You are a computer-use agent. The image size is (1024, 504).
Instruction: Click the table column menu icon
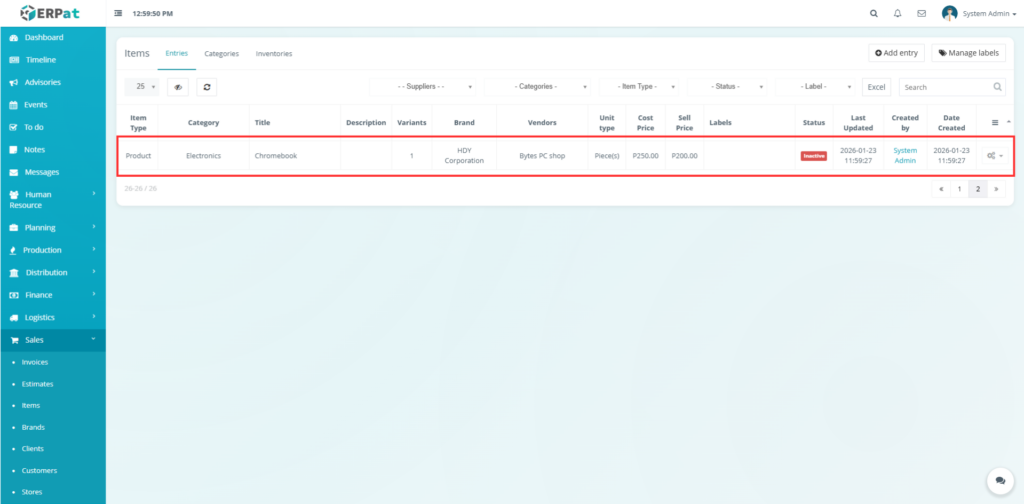point(994,122)
